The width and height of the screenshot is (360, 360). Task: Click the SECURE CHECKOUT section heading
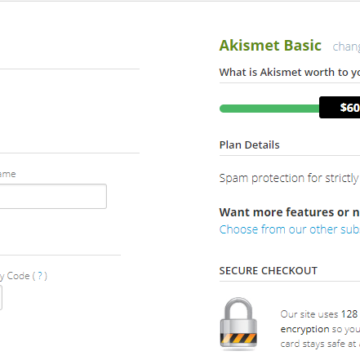268,271
